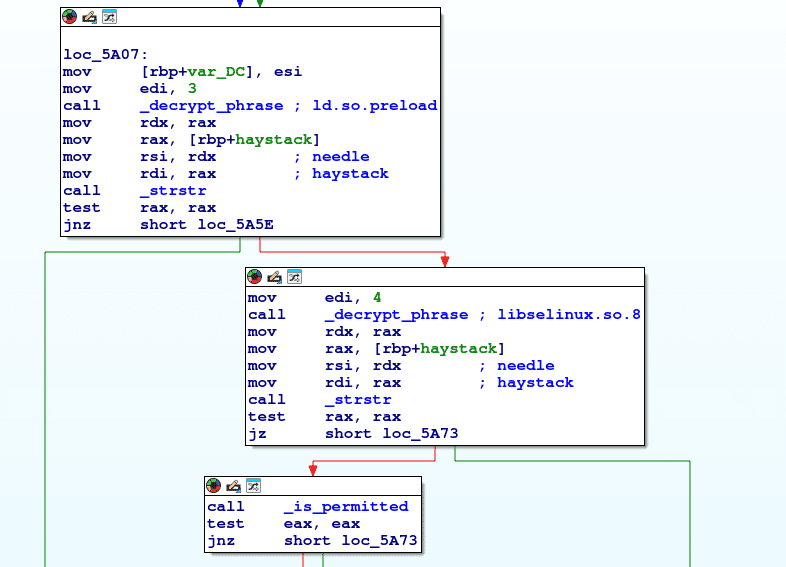Click the _is_permitted function call
The width and height of the screenshot is (786, 567).
point(346,507)
